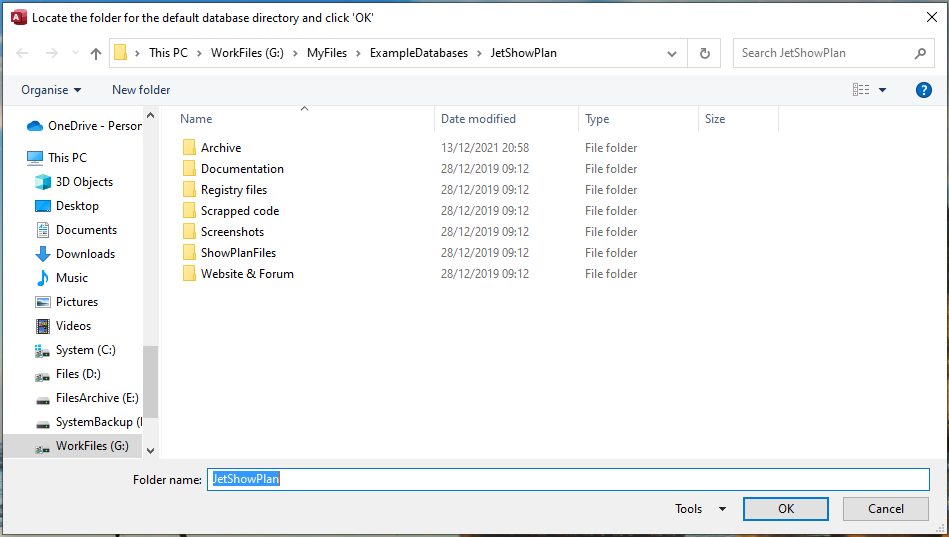Select the Screenshots folder
949x537 pixels.
click(x=232, y=232)
